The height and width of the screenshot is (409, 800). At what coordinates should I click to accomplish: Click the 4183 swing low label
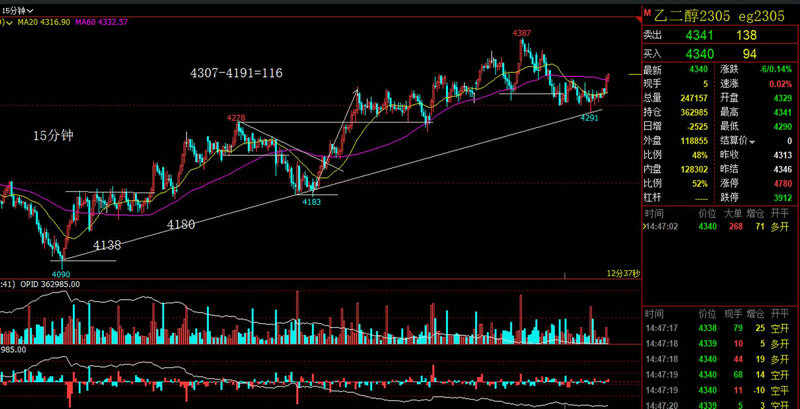(x=311, y=201)
